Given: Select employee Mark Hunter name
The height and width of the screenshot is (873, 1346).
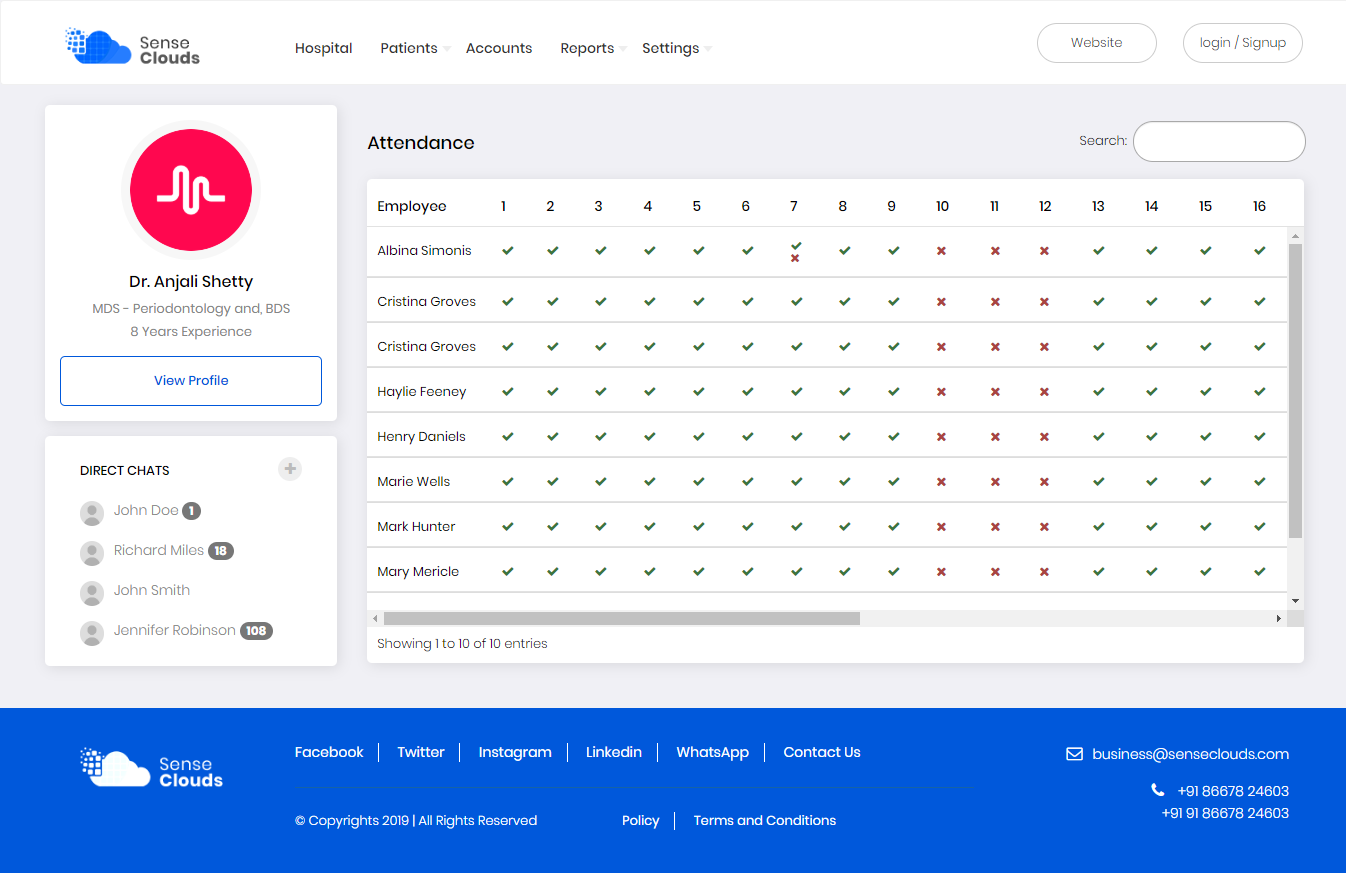Looking at the screenshot, I should [416, 527].
